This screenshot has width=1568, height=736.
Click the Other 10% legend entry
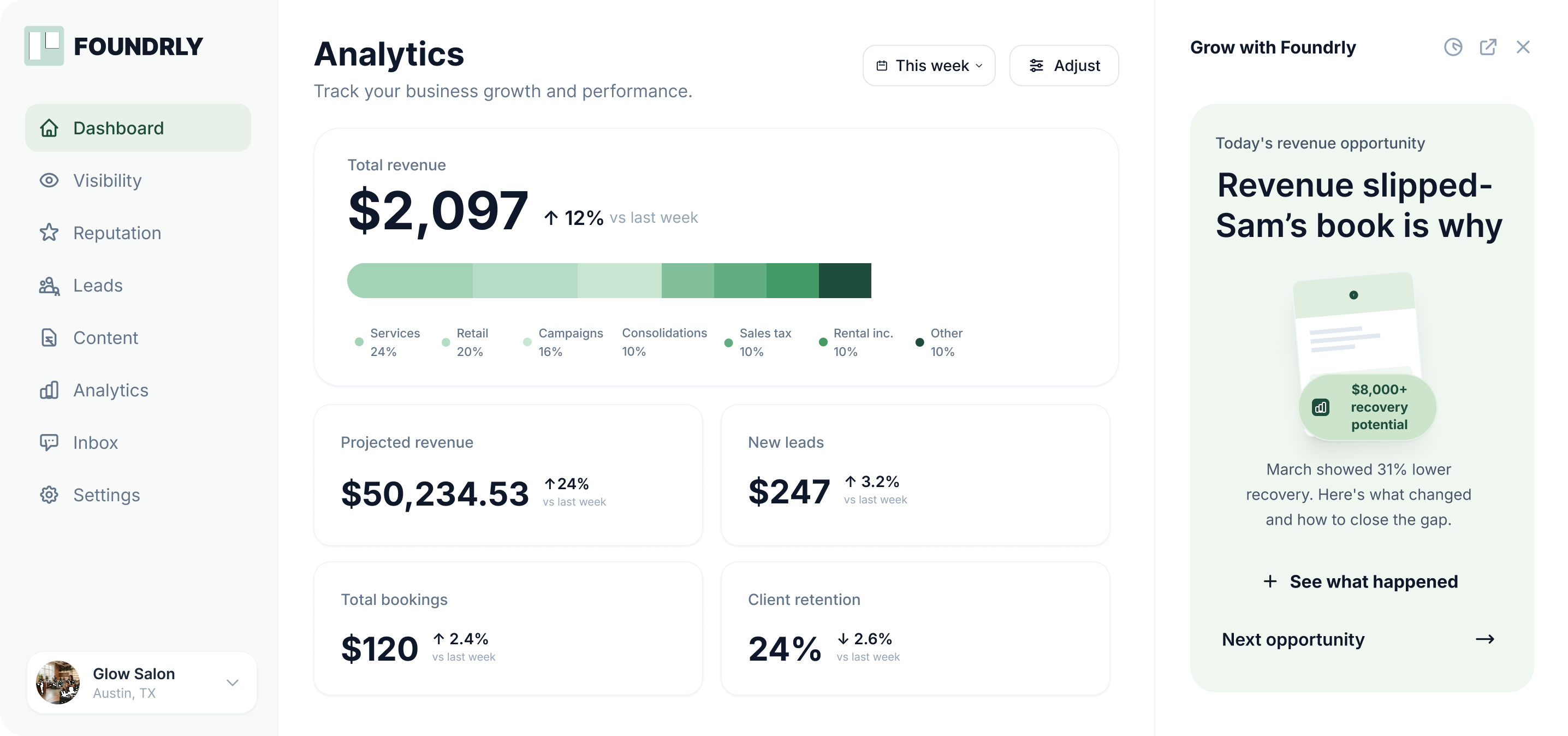tap(939, 342)
